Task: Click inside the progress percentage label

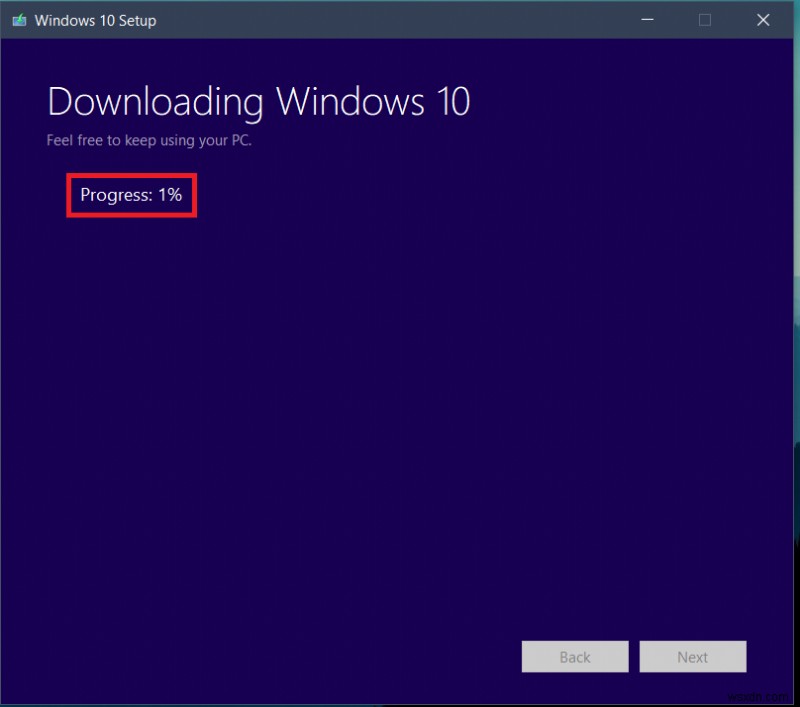Action: 130,195
